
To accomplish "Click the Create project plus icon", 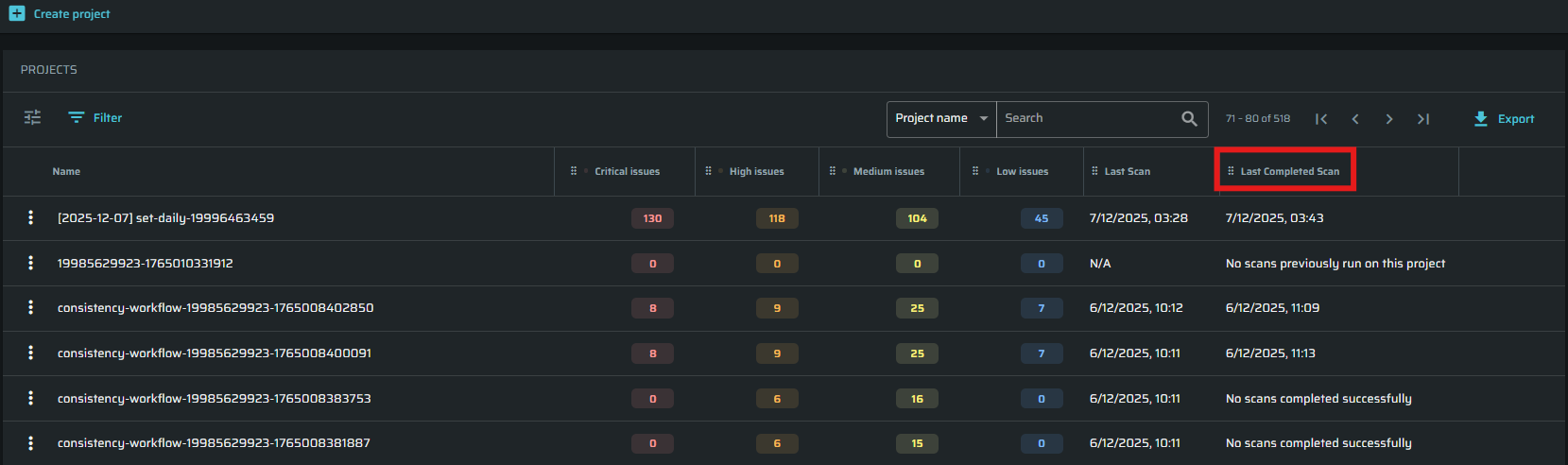I will (x=17, y=13).
